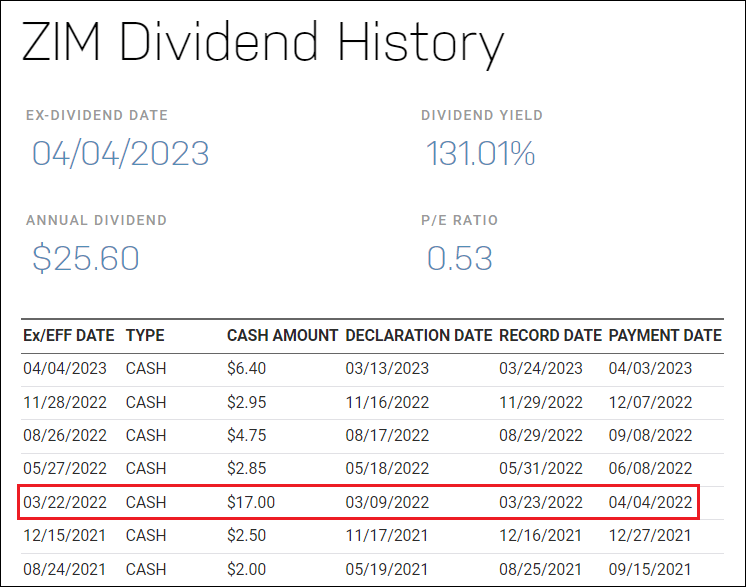Click the CASH AMOUNT column header
The height and width of the screenshot is (587, 746).
(282, 335)
